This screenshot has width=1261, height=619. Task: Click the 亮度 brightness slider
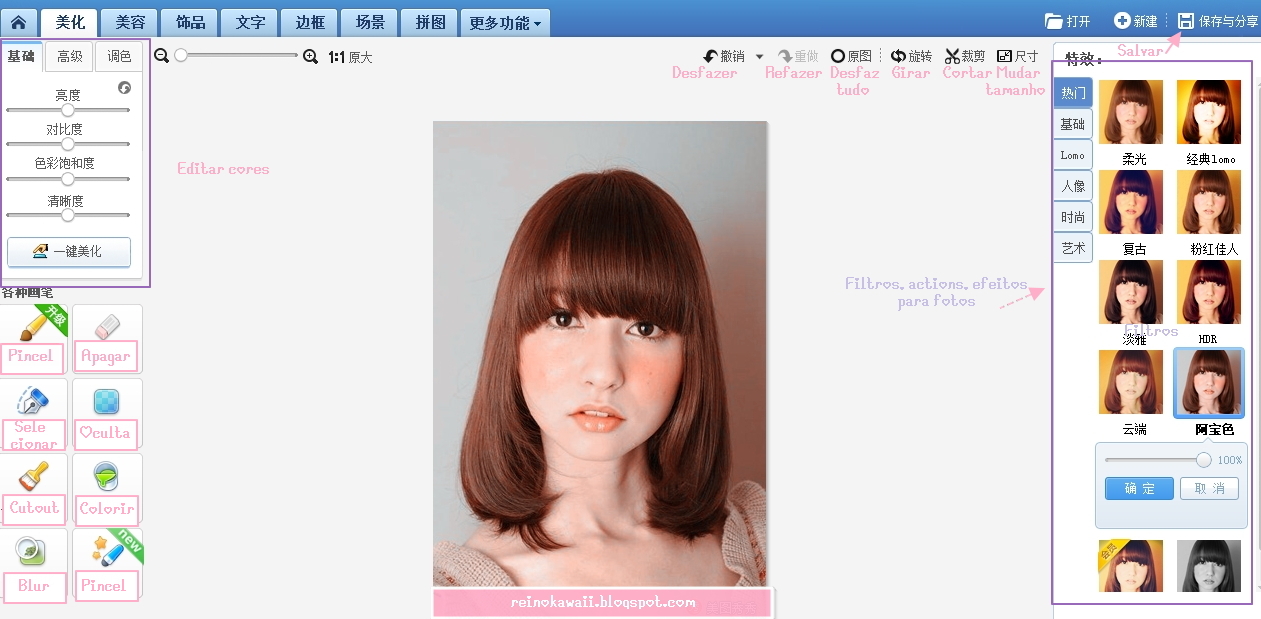tap(68, 110)
